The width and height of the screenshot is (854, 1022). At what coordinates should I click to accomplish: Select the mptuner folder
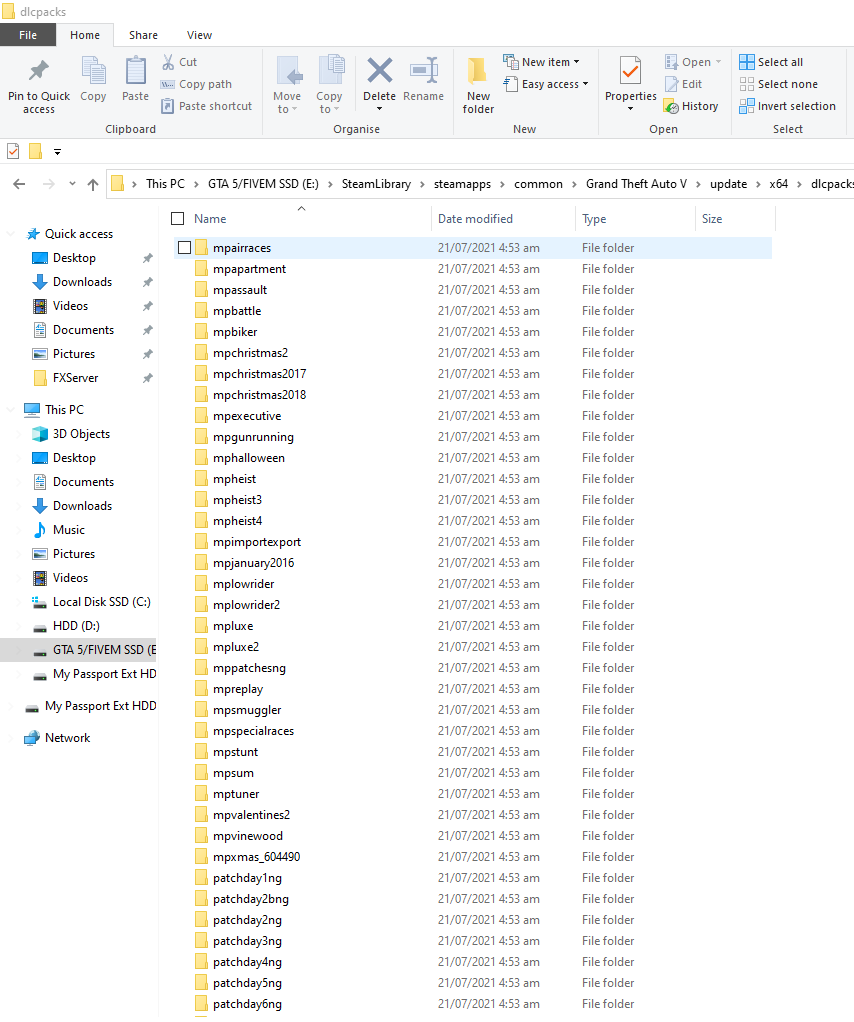point(236,794)
